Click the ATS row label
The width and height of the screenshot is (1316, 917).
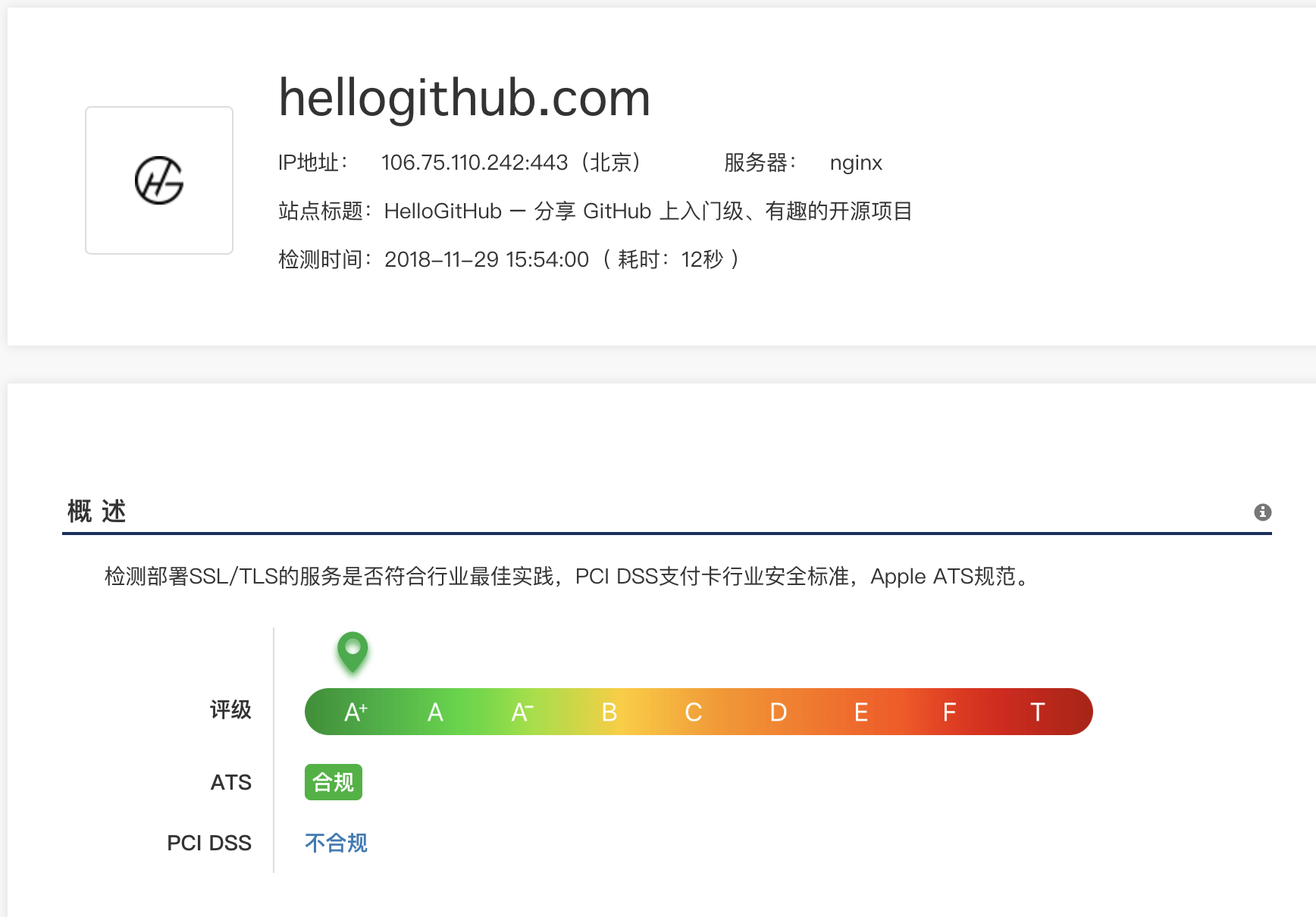coord(230,782)
